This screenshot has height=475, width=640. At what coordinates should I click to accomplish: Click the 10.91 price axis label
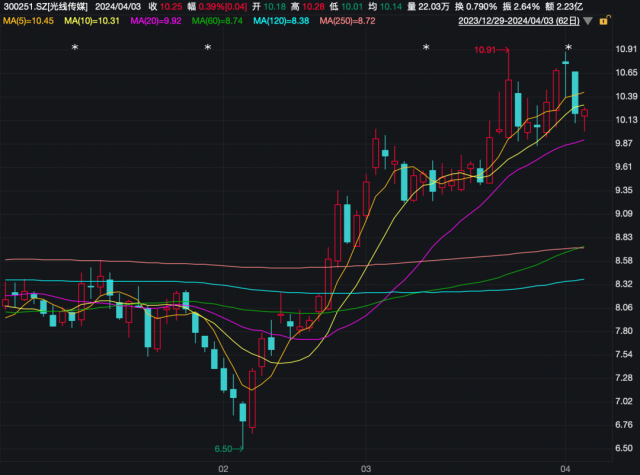pos(626,49)
